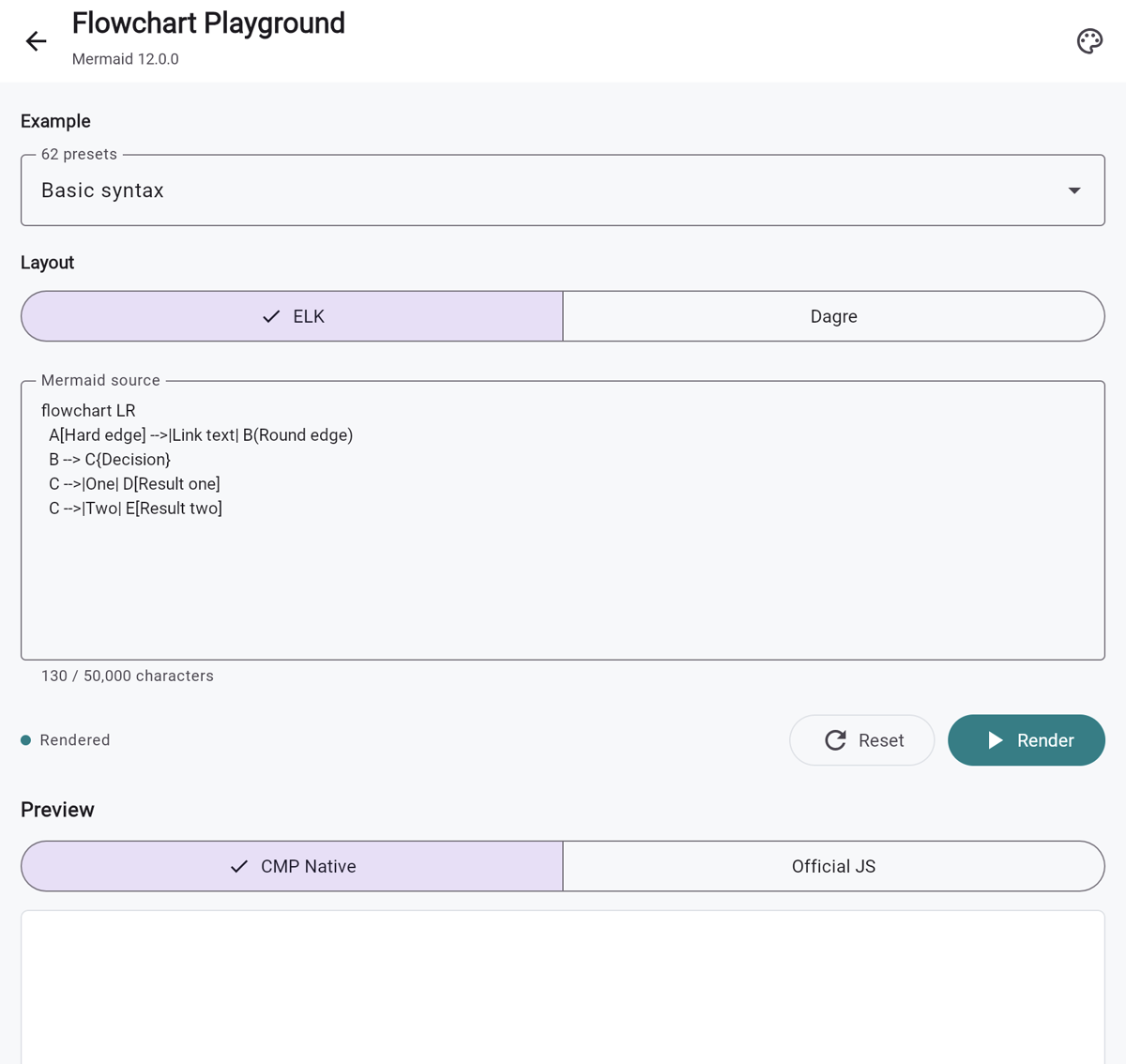Viewport: 1126px width, 1064px height.
Task: Expand the presets dropdown arrow
Action: pyautogui.click(x=1074, y=190)
